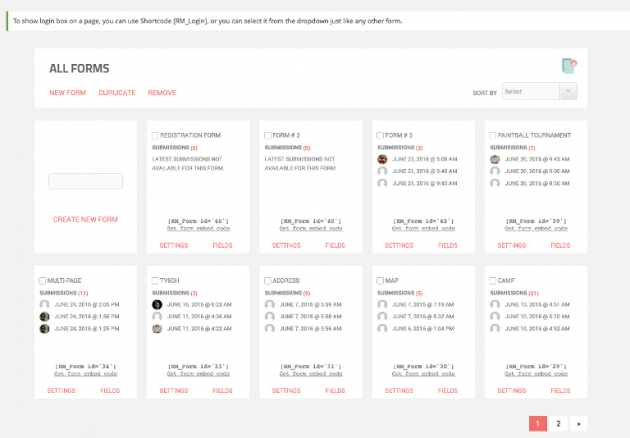Open Settings for Camp form
630x438 pixels.
coord(511,391)
